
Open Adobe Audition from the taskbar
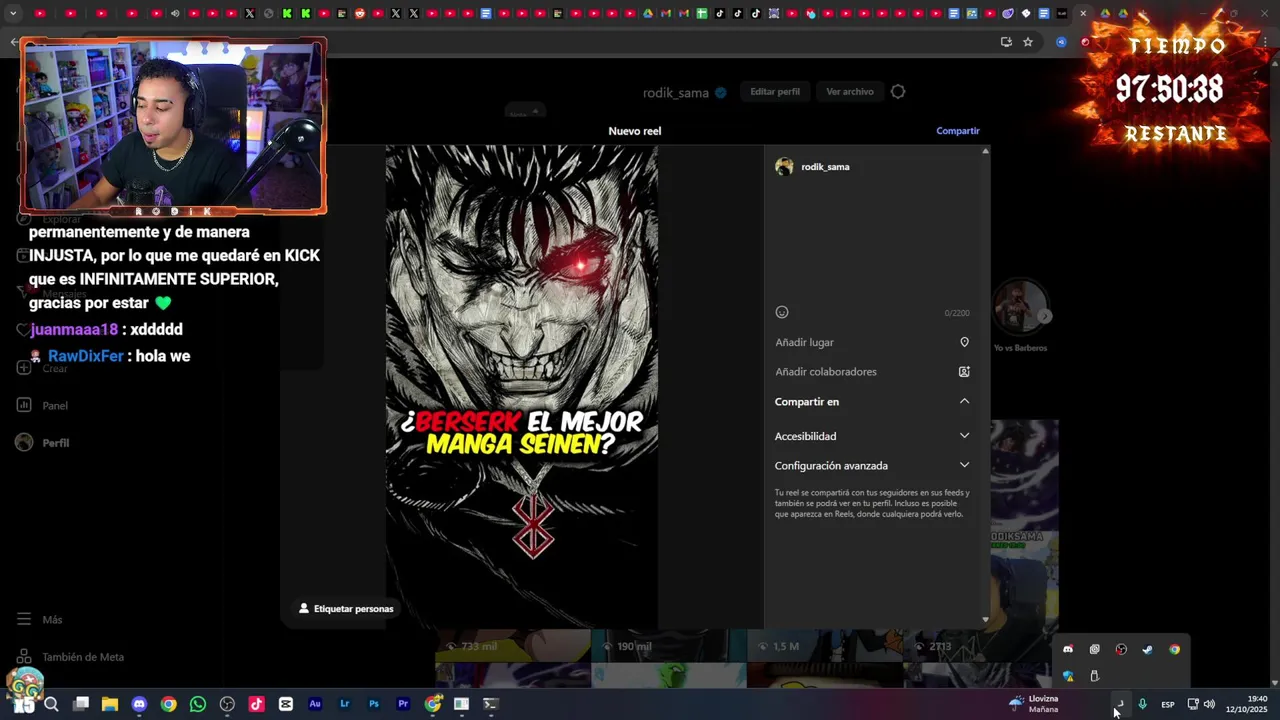point(315,704)
